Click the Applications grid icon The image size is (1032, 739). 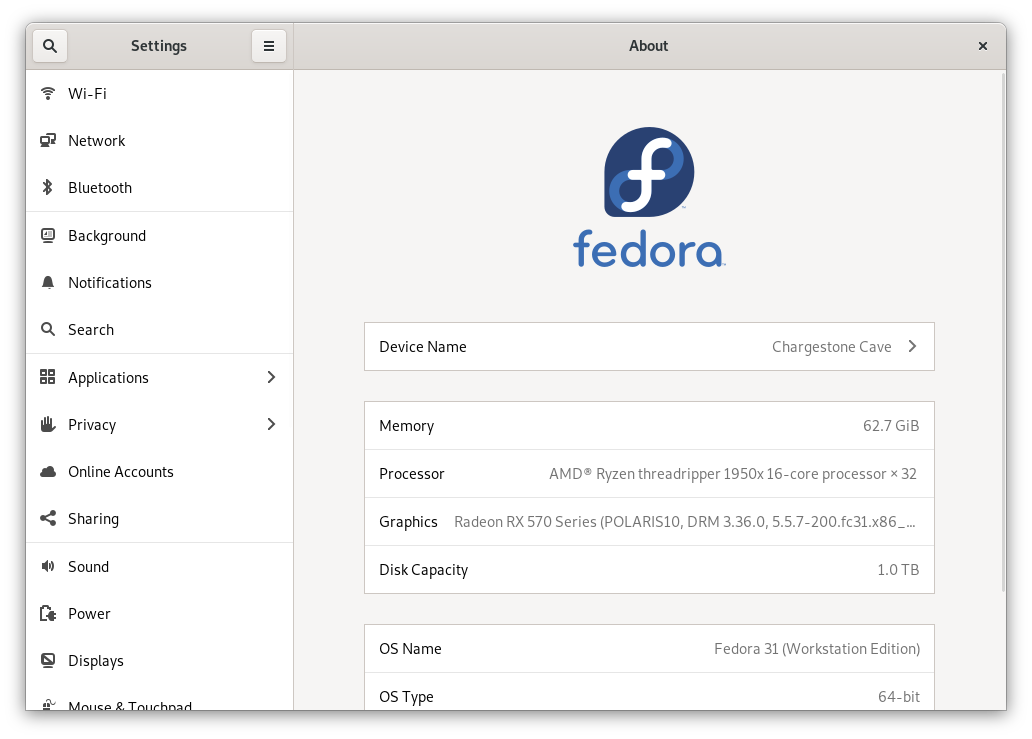tap(47, 377)
